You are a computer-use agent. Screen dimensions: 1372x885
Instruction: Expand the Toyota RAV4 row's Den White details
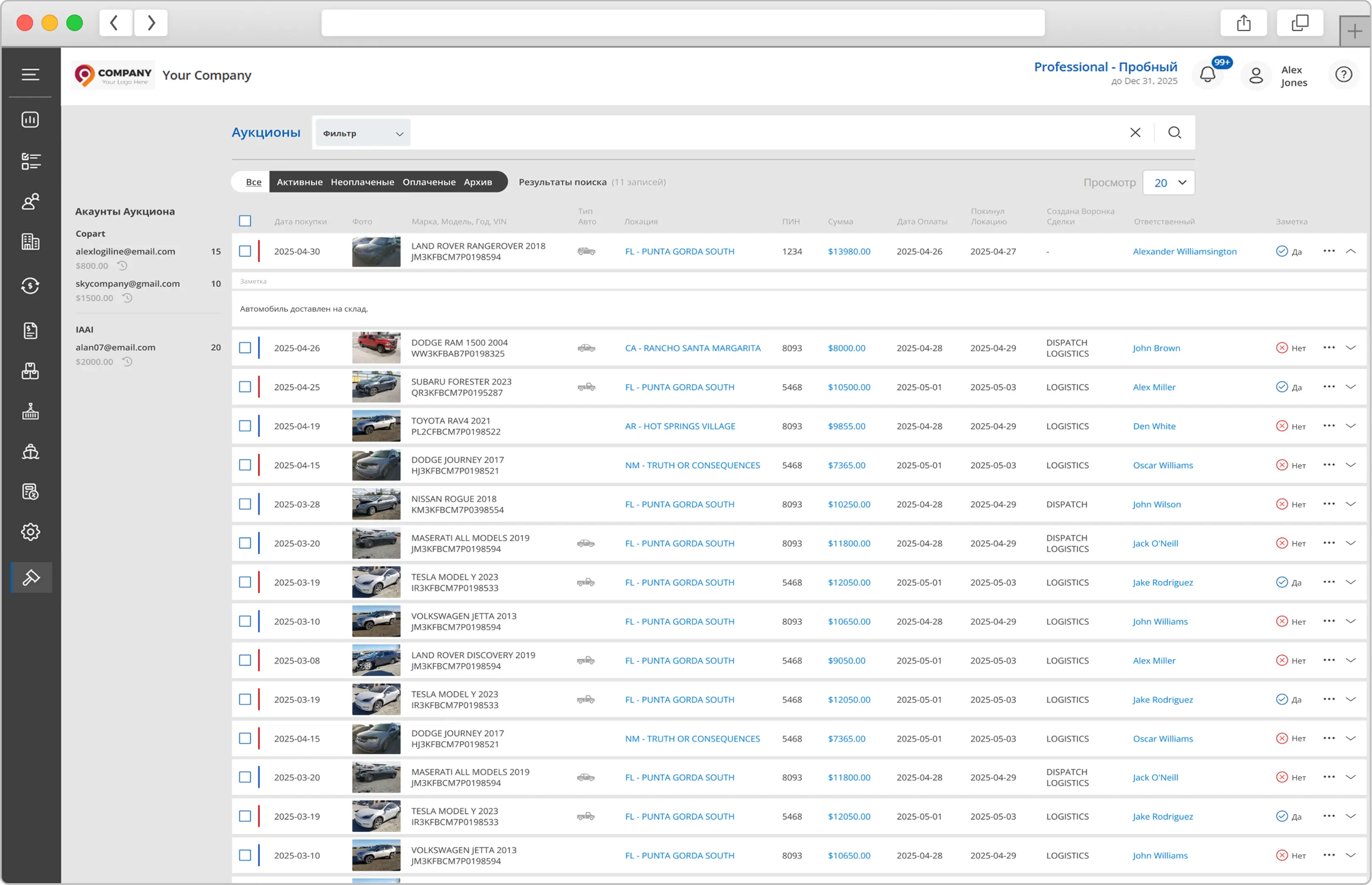(x=1351, y=426)
